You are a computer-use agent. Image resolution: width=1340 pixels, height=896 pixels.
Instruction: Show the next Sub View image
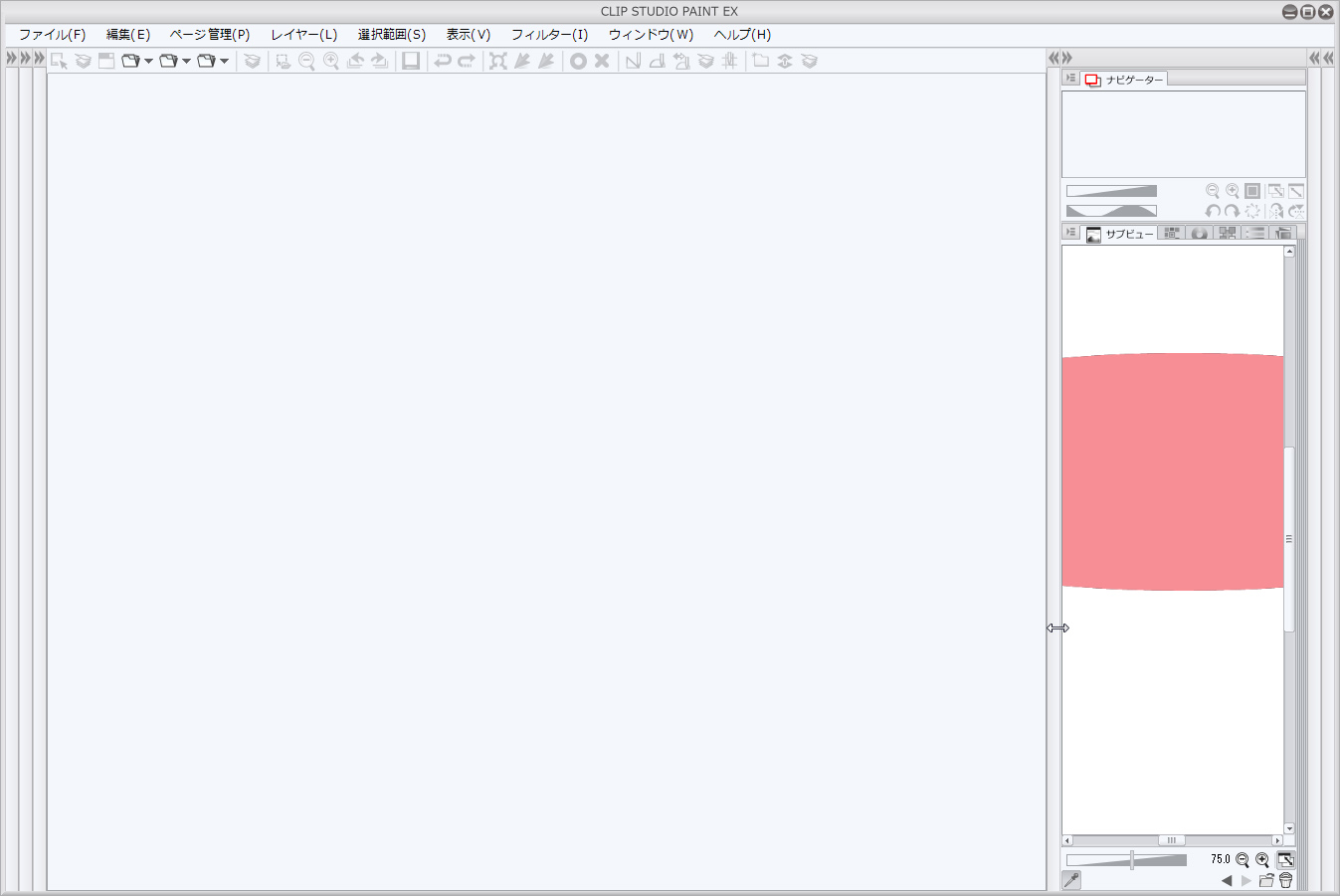(1246, 881)
